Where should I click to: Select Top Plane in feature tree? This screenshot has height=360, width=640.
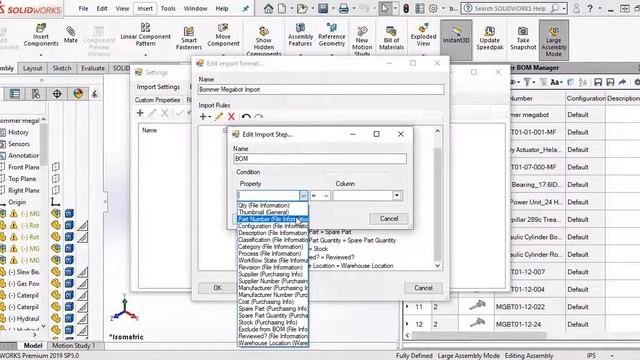[22, 179]
